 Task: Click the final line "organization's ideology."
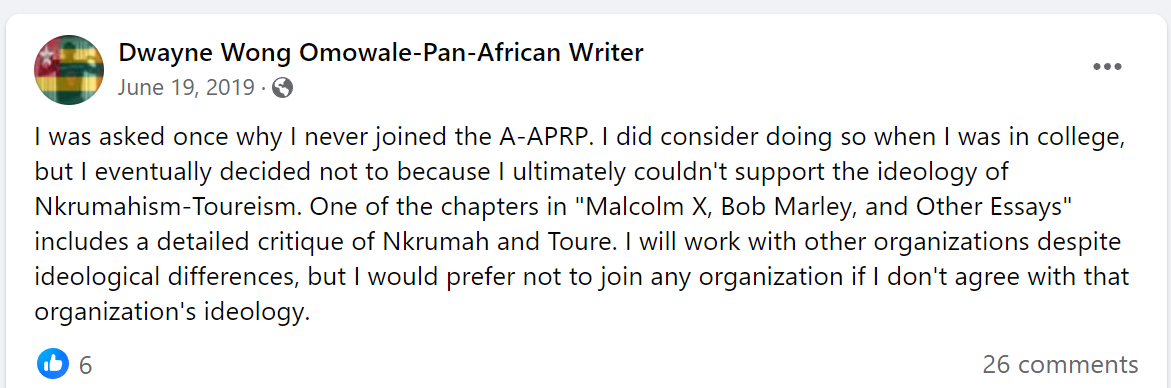pos(172,312)
